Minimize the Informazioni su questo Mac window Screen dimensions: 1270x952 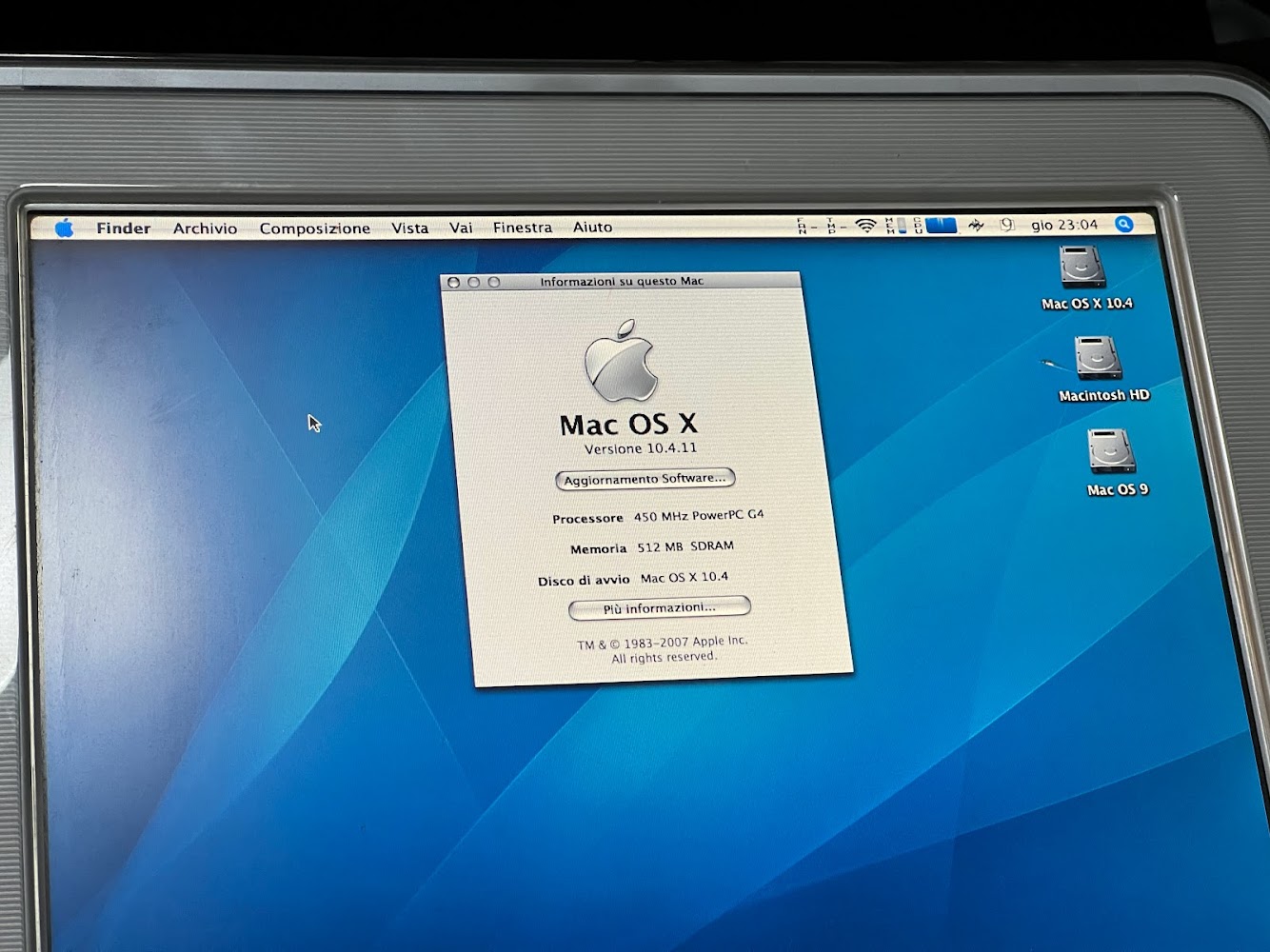(x=473, y=283)
